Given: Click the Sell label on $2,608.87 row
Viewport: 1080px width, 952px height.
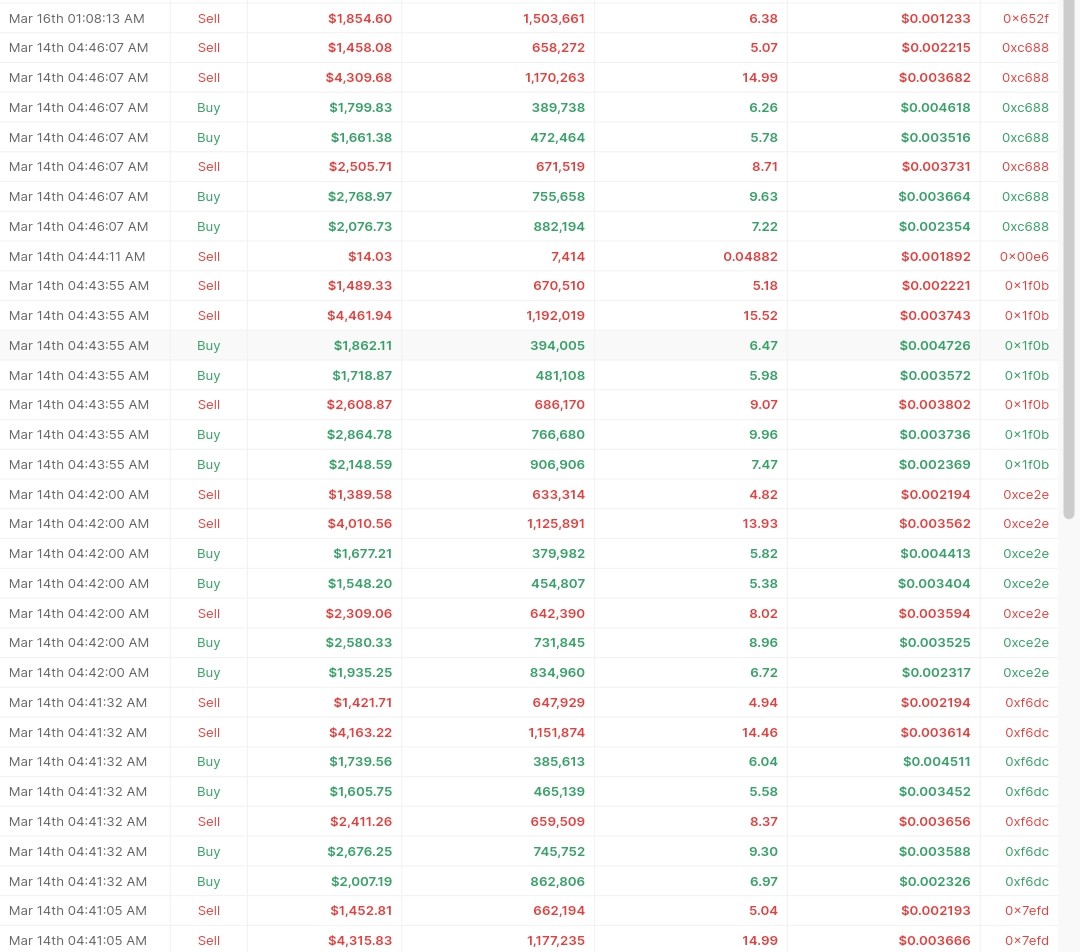Looking at the screenshot, I should (209, 404).
